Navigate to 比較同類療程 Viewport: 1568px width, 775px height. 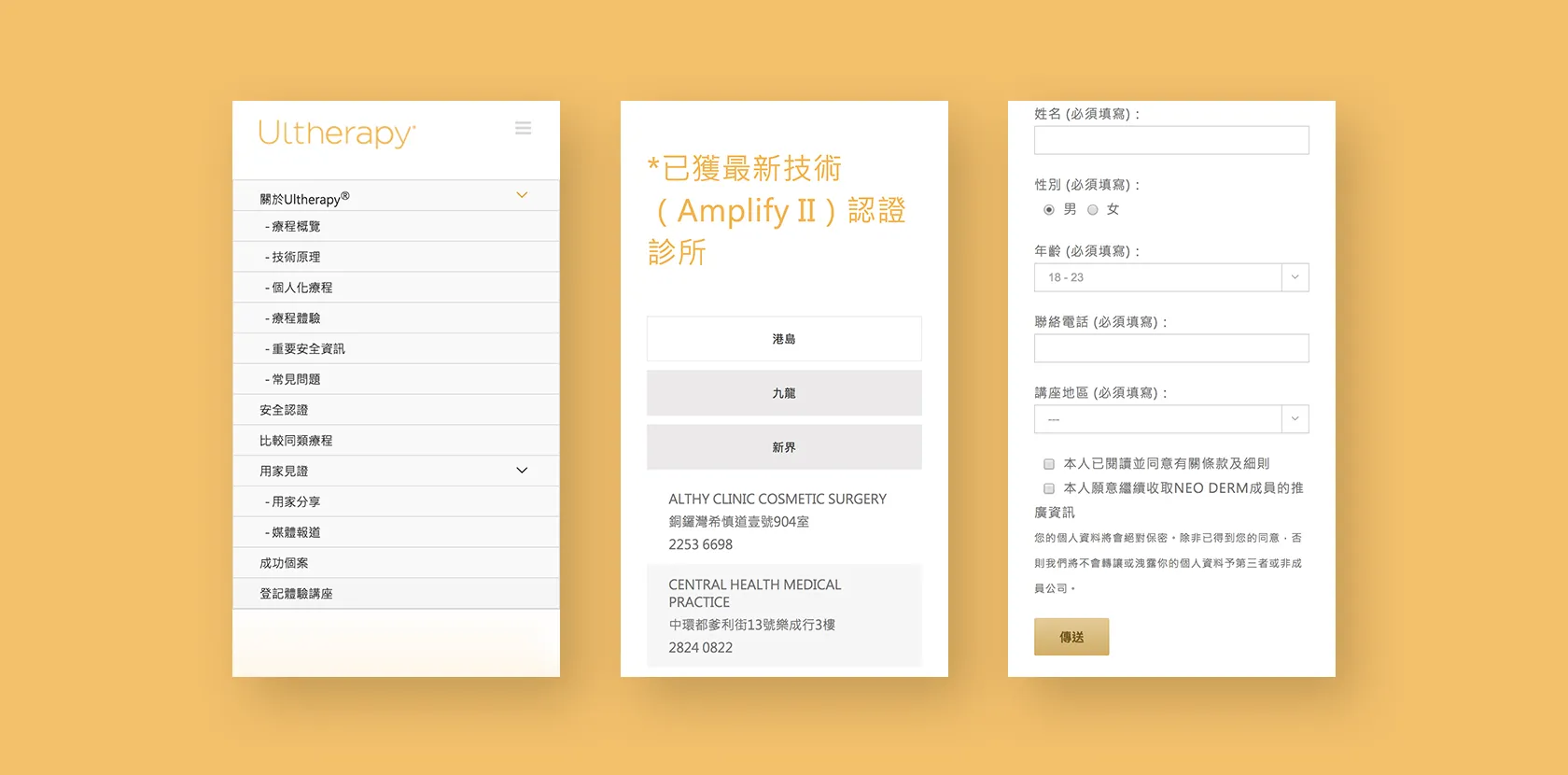click(x=396, y=441)
